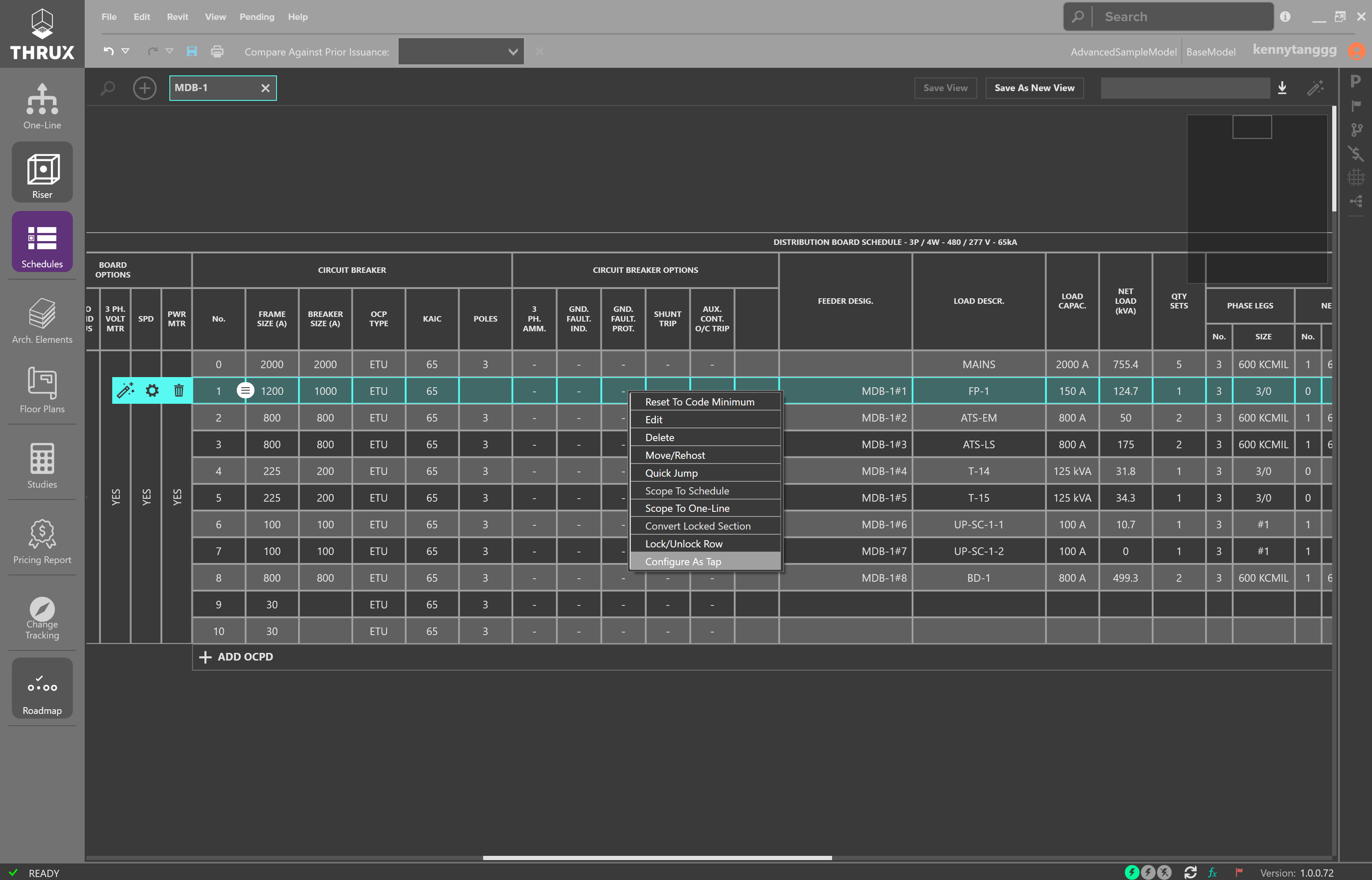Click the row 1 drag handle menu icon
This screenshot has height=880, width=1372.
click(x=245, y=390)
